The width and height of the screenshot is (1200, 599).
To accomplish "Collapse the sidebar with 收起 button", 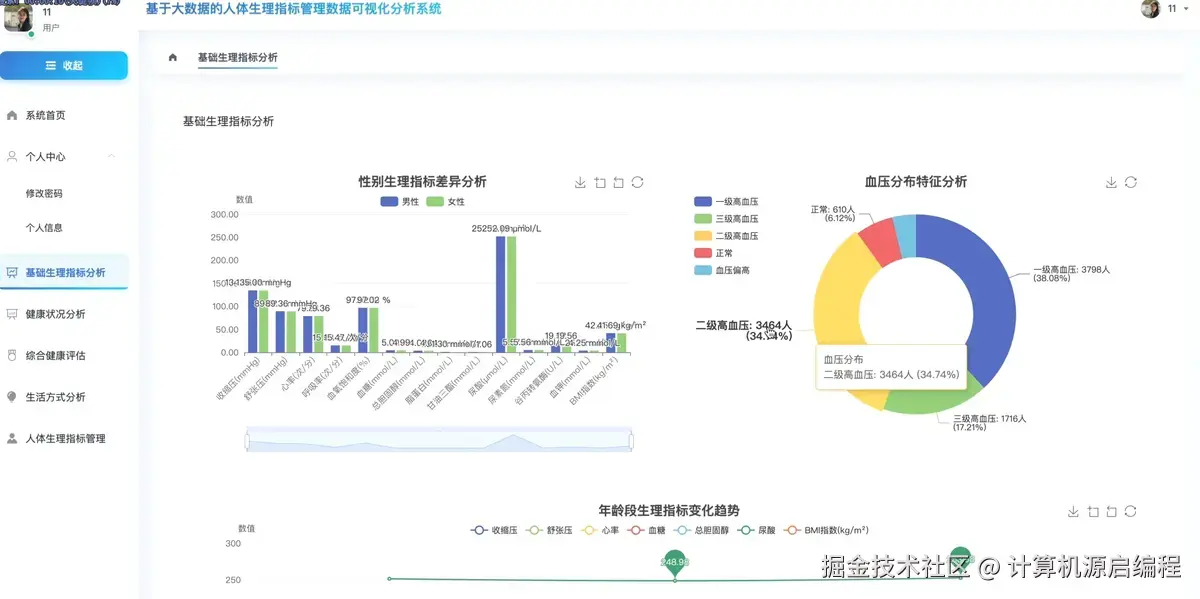I will (63, 65).
